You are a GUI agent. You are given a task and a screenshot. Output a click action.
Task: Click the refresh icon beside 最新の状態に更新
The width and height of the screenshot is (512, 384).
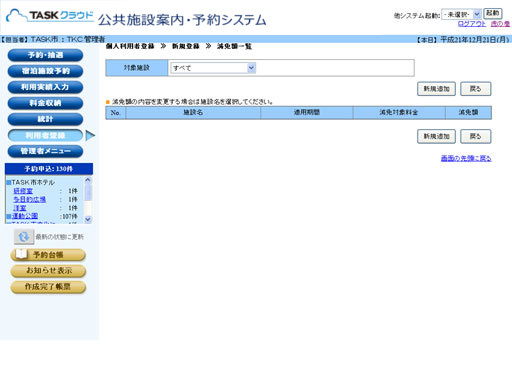(x=24, y=237)
